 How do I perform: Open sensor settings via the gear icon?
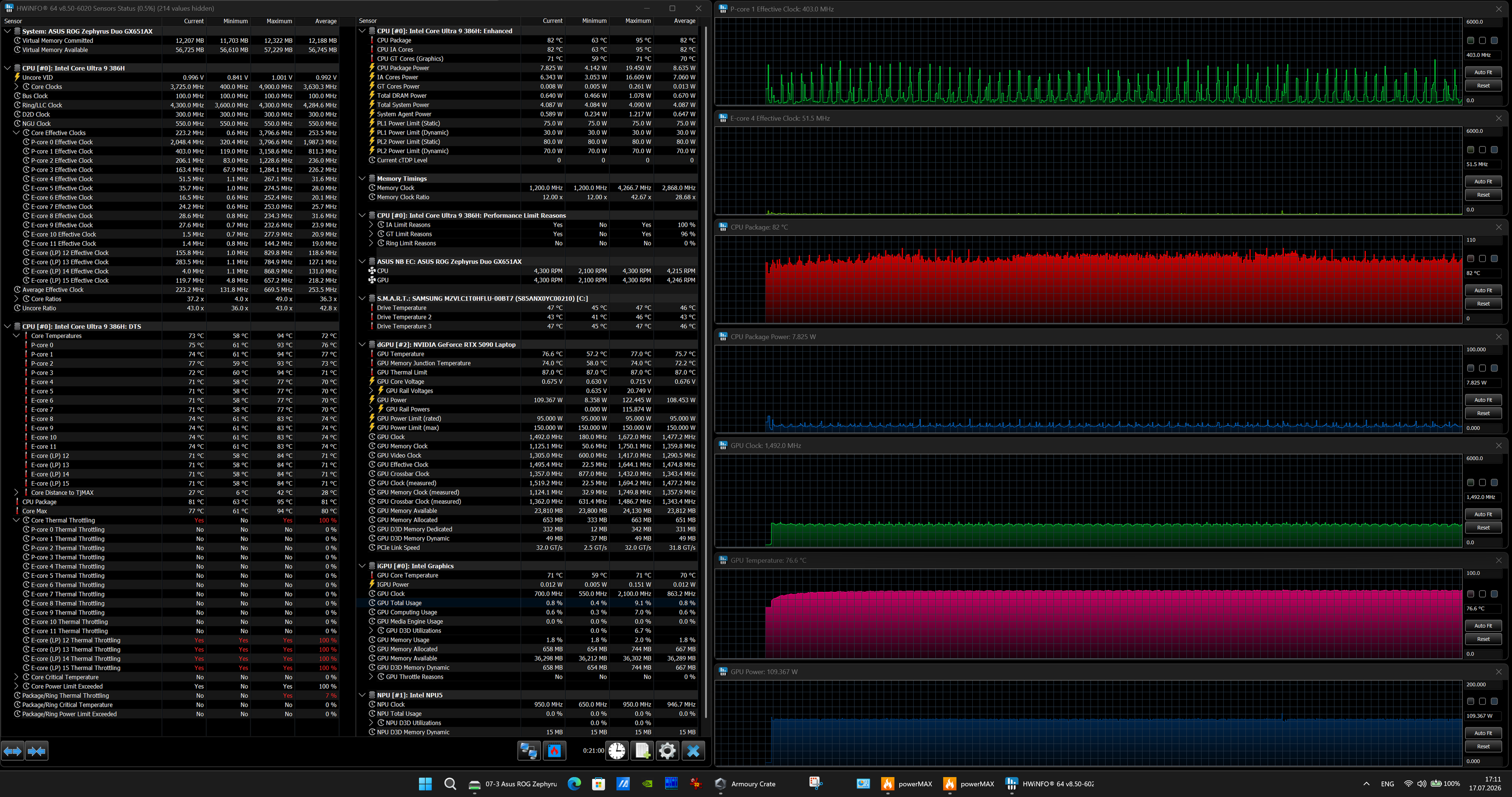click(x=667, y=751)
